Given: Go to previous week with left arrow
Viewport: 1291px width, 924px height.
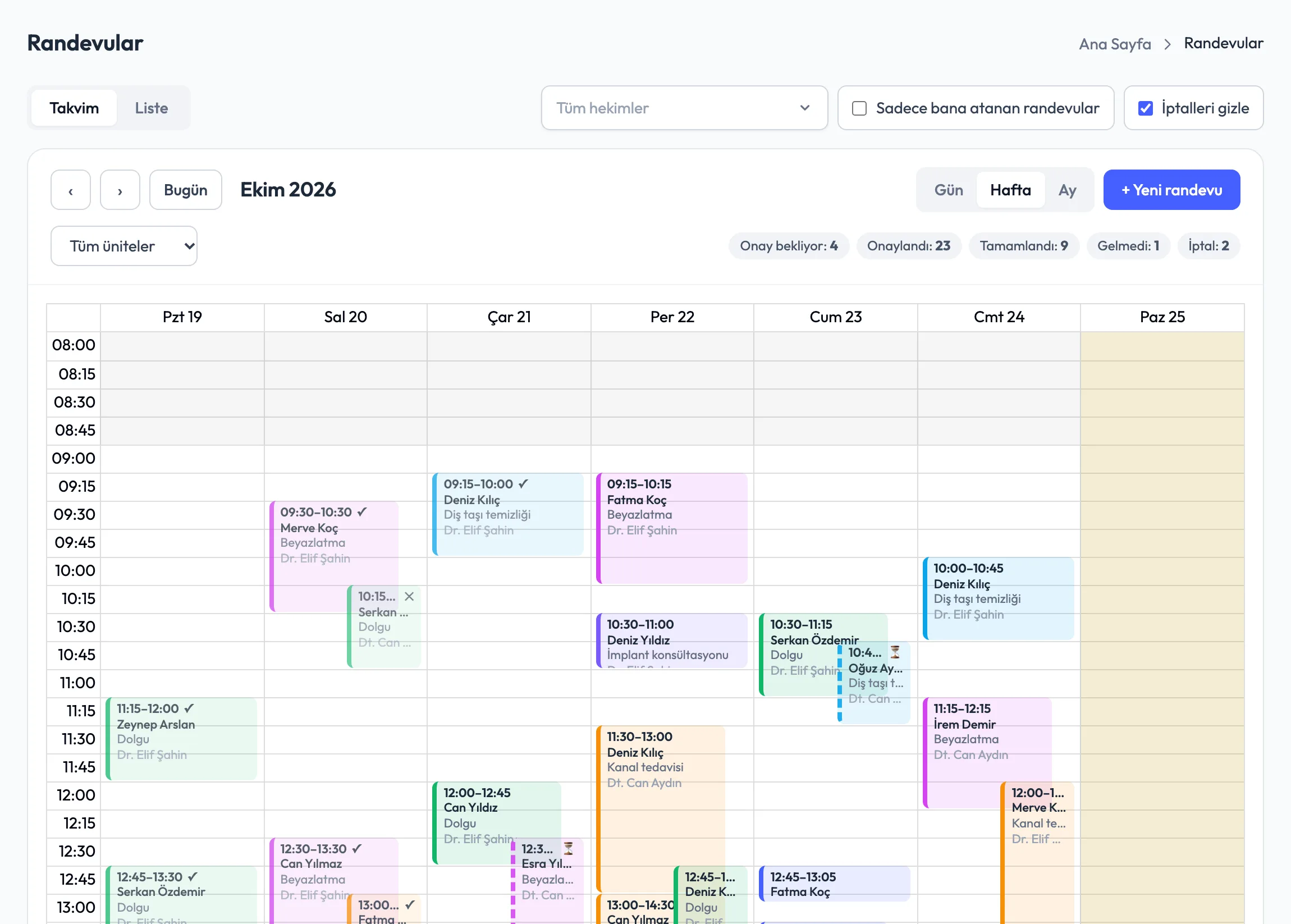Looking at the screenshot, I should point(71,190).
